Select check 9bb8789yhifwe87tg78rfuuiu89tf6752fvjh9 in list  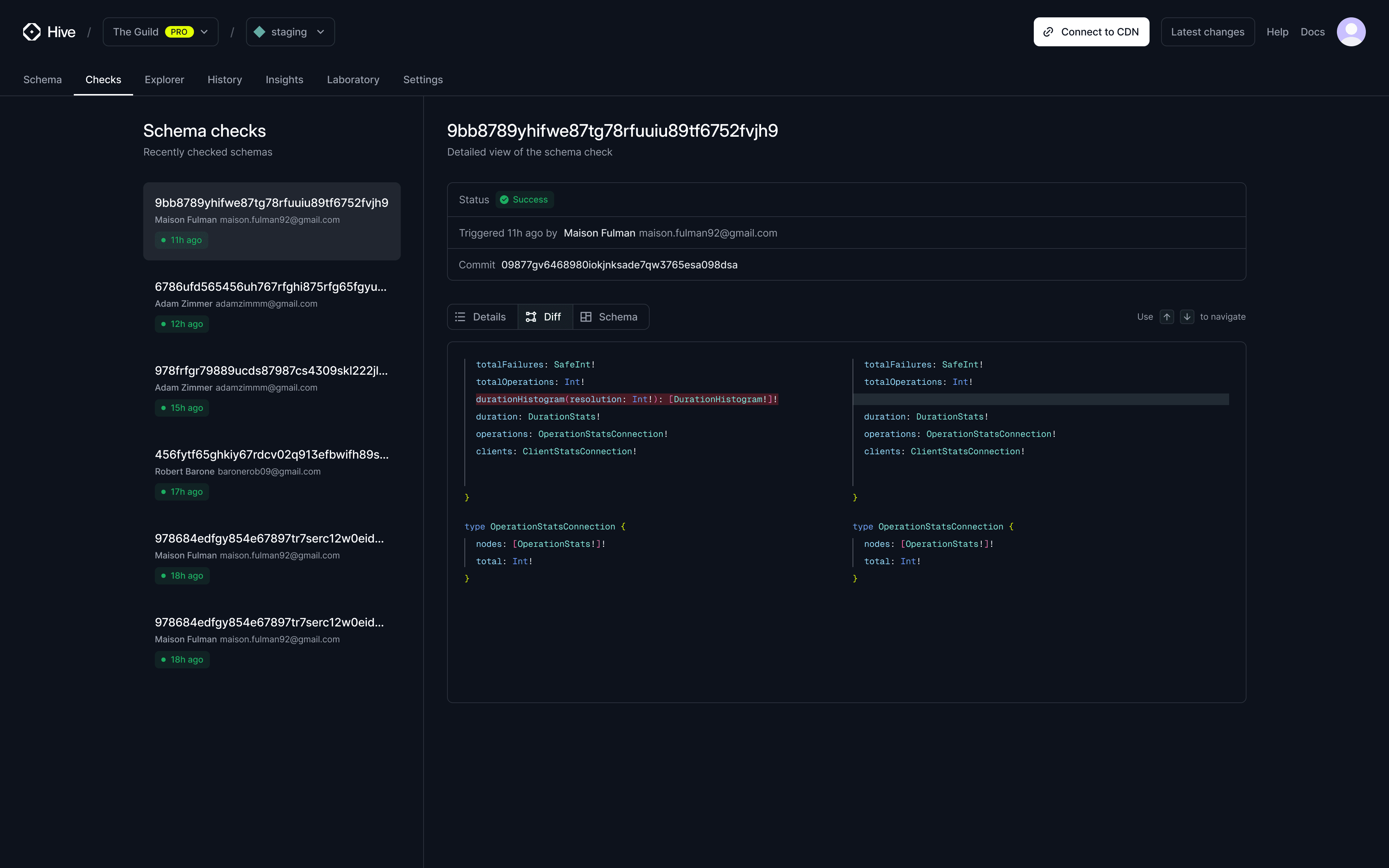click(272, 222)
